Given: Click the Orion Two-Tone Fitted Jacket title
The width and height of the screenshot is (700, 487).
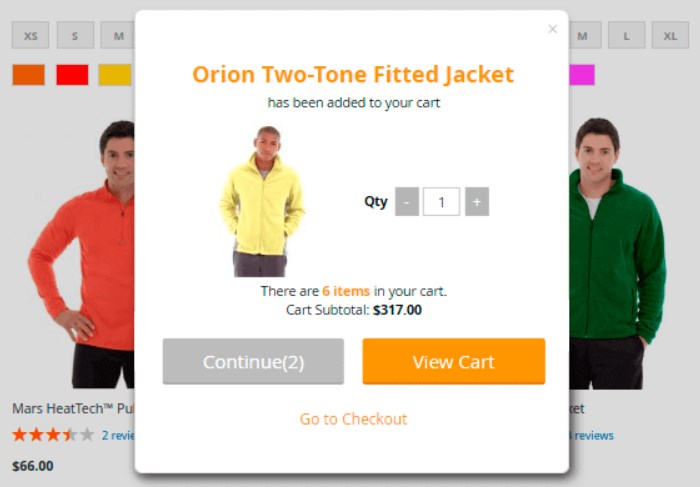Looking at the screenshot, I should point(353,74).
